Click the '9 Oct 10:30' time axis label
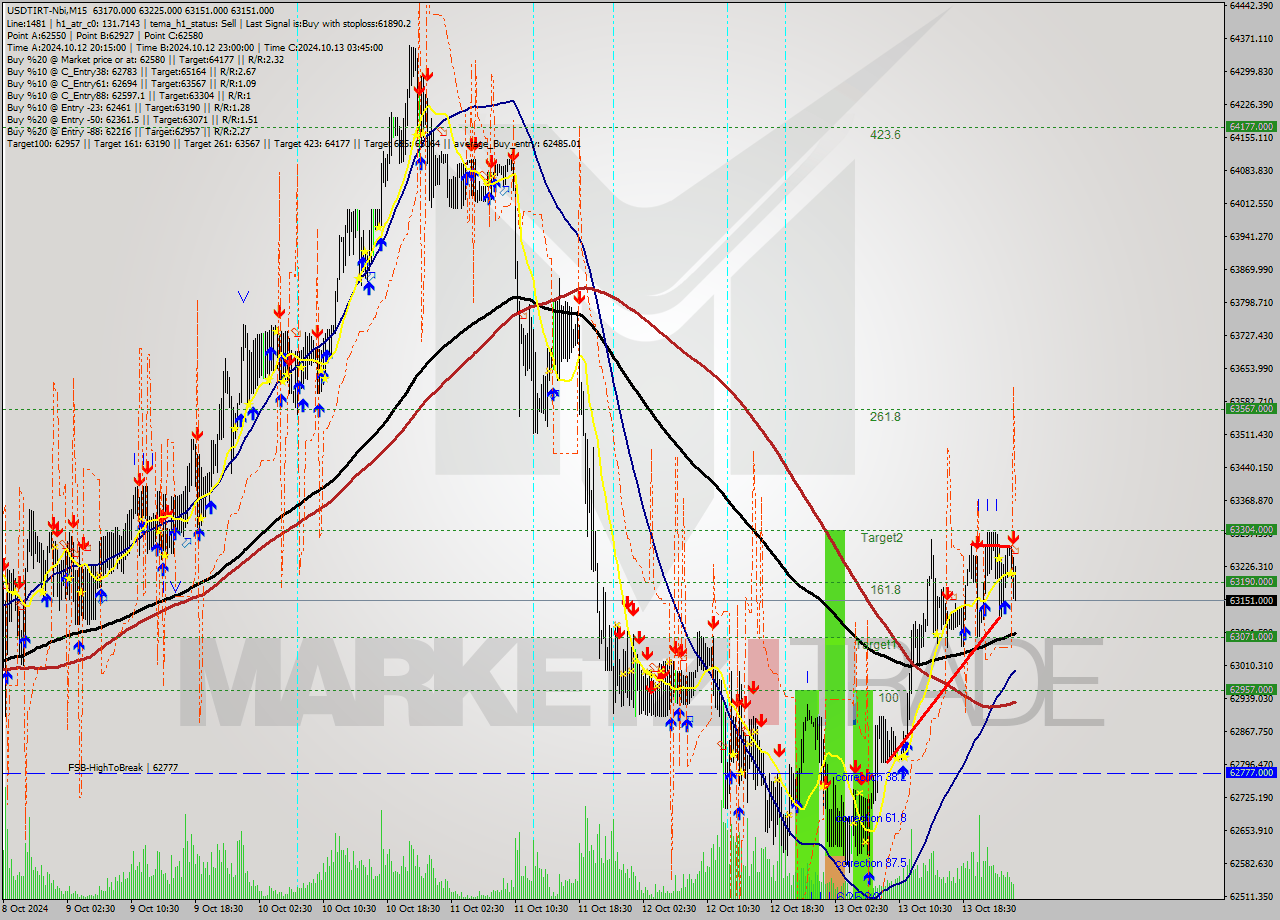 click(154, 909)
